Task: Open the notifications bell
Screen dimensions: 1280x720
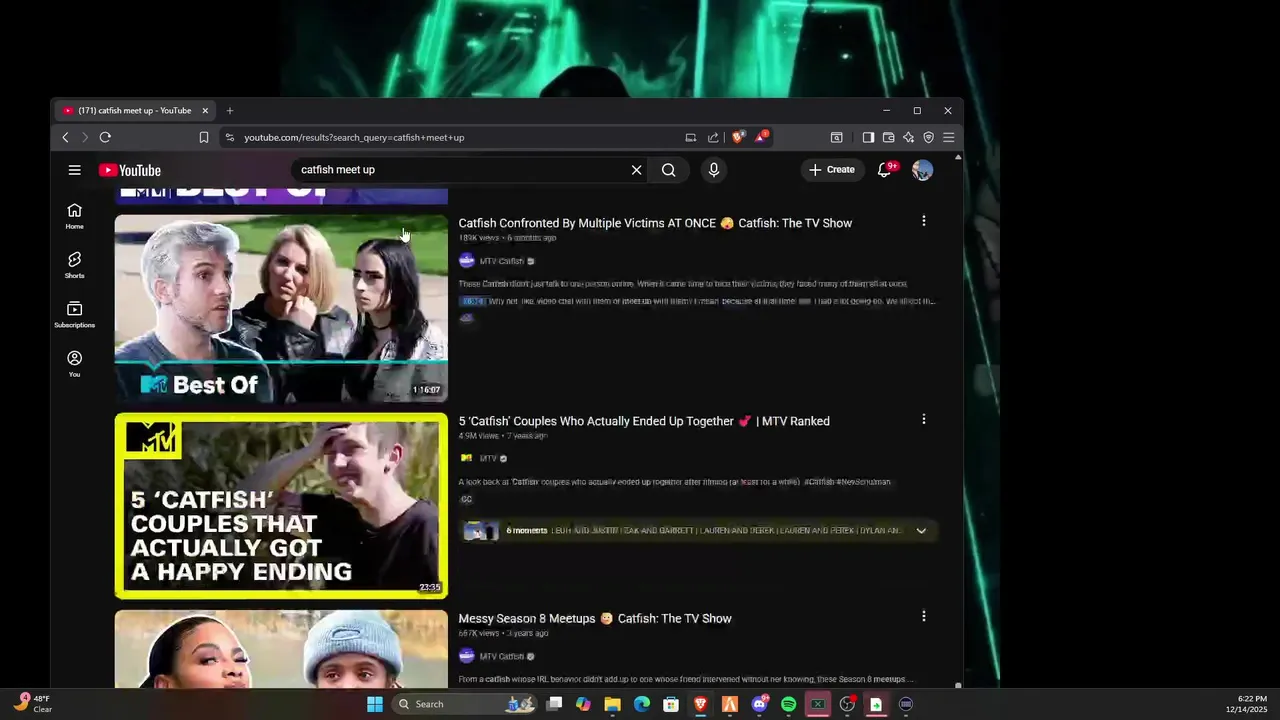Action: tap(884, 170)
